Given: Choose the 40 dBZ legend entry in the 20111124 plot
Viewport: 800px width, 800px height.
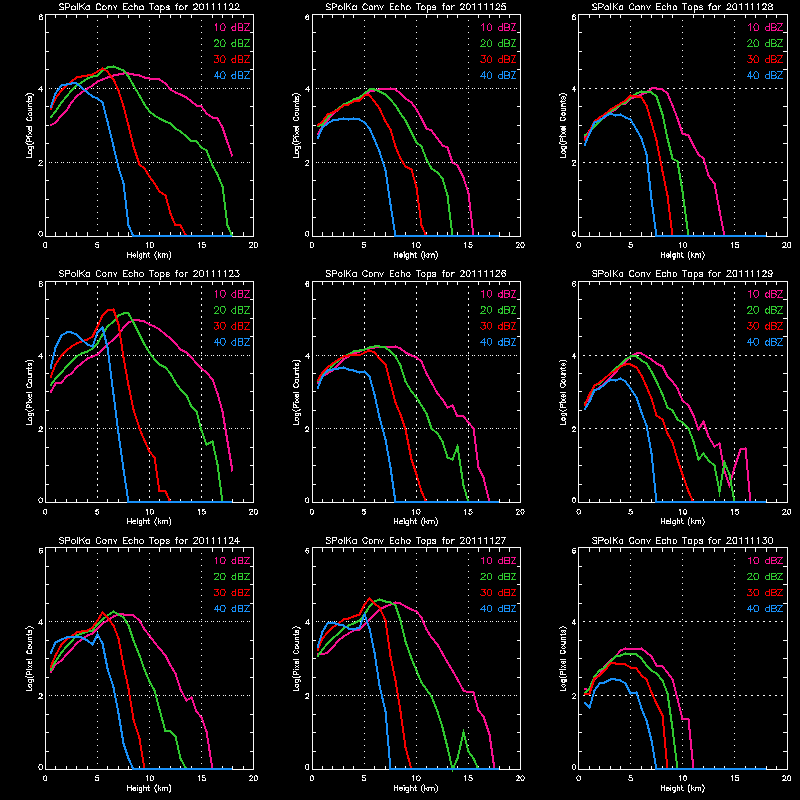Looking at the screenshot, I should 232,609.
